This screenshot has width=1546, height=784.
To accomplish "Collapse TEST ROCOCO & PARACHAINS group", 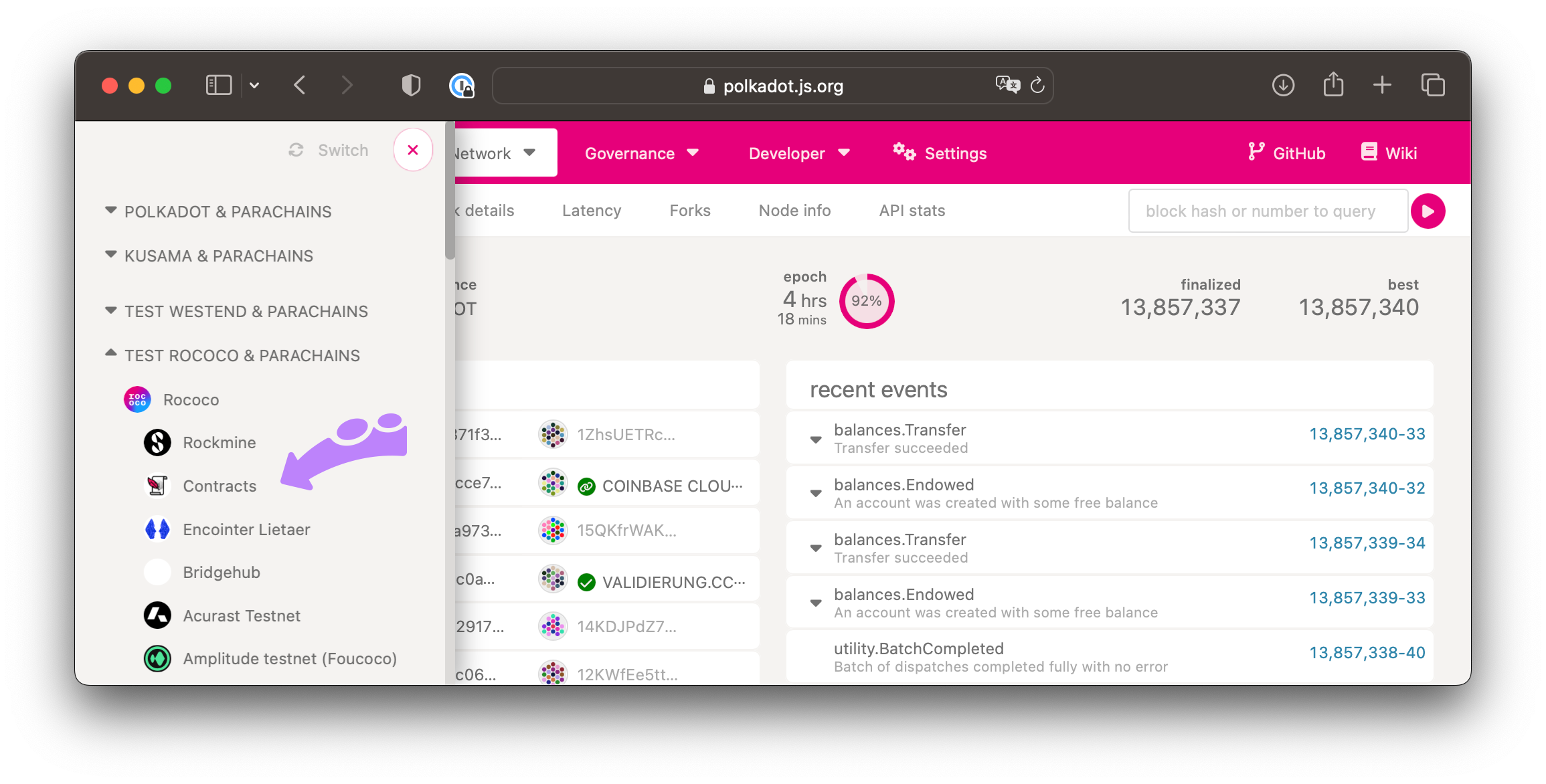I will point(232,355).
